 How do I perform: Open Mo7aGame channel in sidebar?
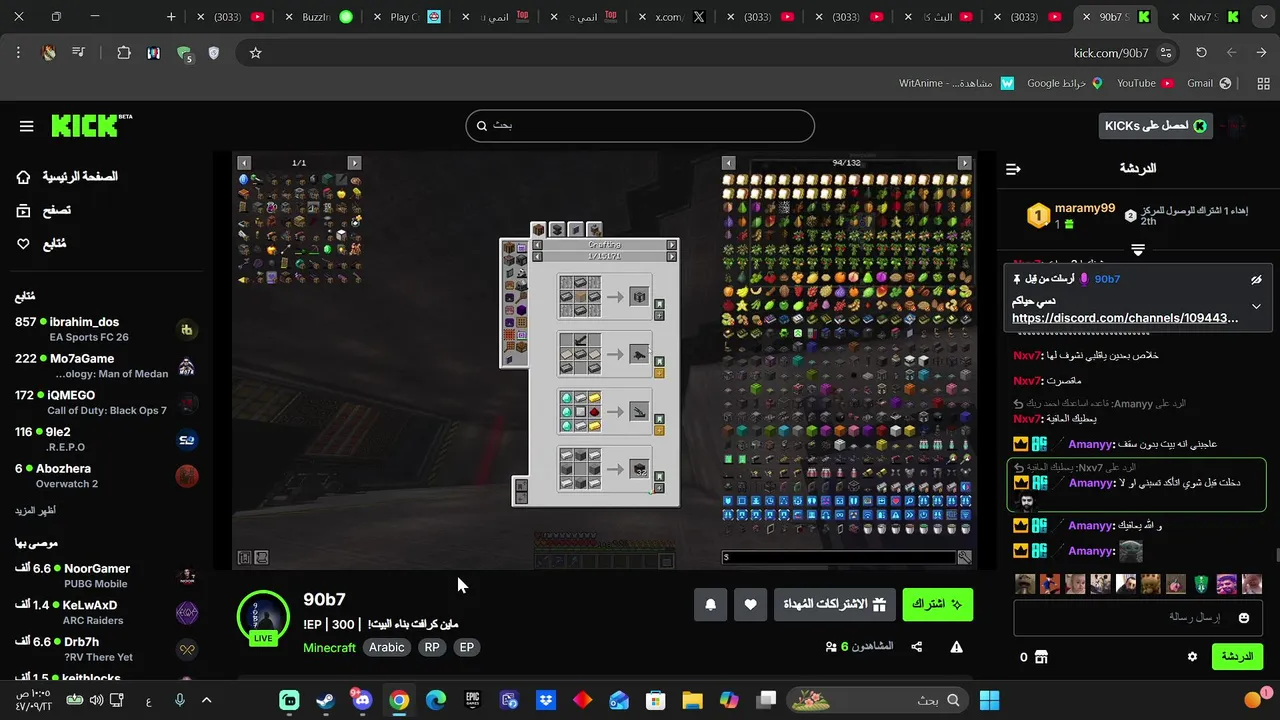click(x=105, y=366)
